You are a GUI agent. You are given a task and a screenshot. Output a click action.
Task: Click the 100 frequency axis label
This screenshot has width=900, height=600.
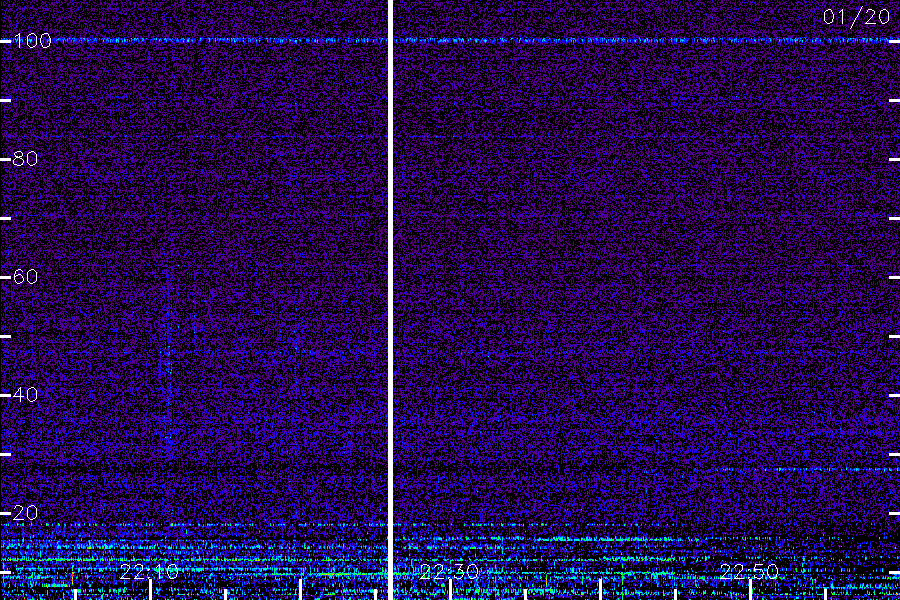[33, 41]
